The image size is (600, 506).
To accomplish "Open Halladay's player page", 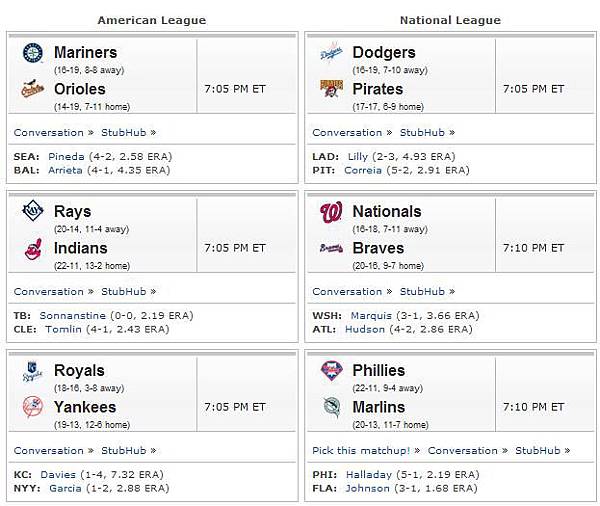I will 369,475.
